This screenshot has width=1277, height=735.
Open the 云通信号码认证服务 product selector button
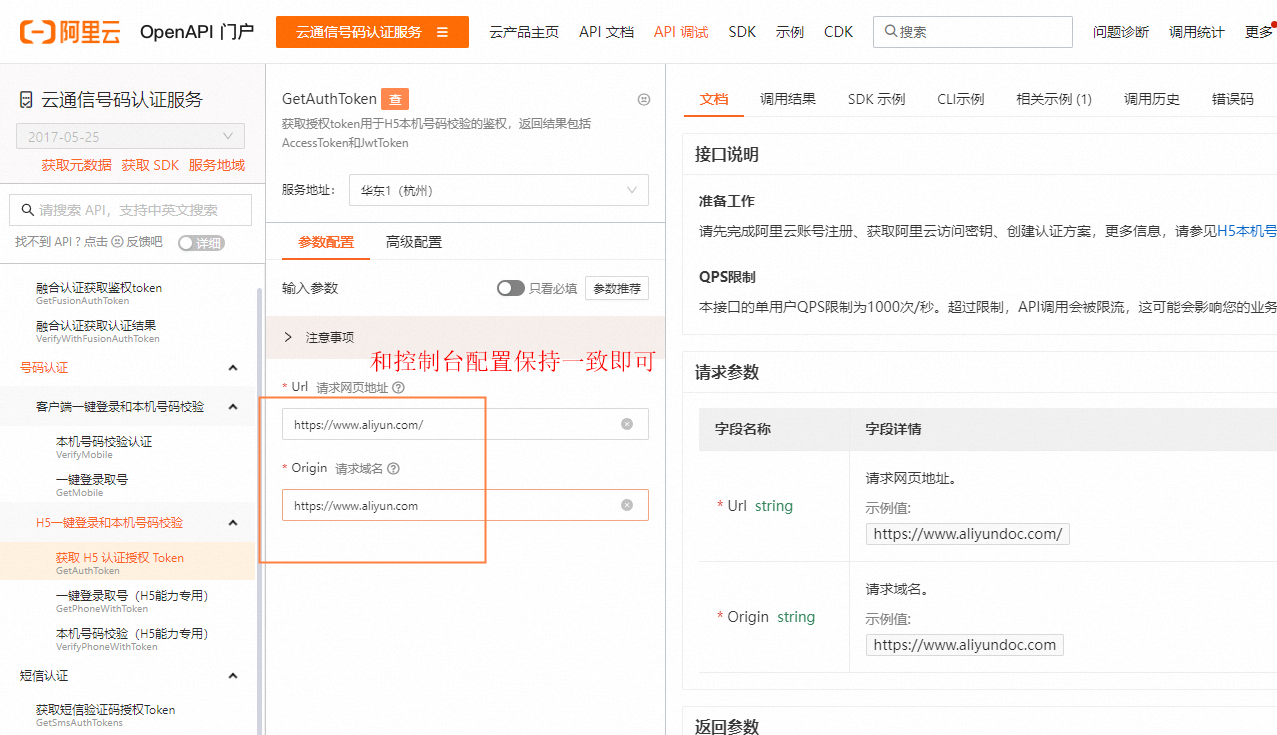[x=372, y=32]
